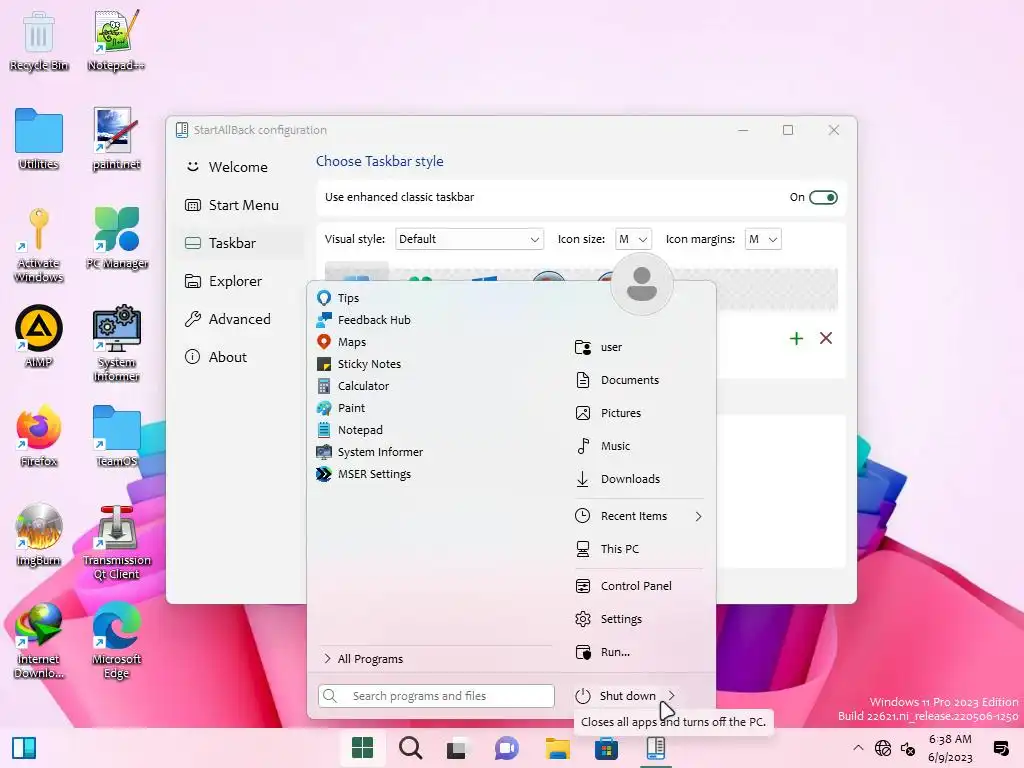Open Downloads from start menu
The image size is (1024, 768).
coord(618,479)
